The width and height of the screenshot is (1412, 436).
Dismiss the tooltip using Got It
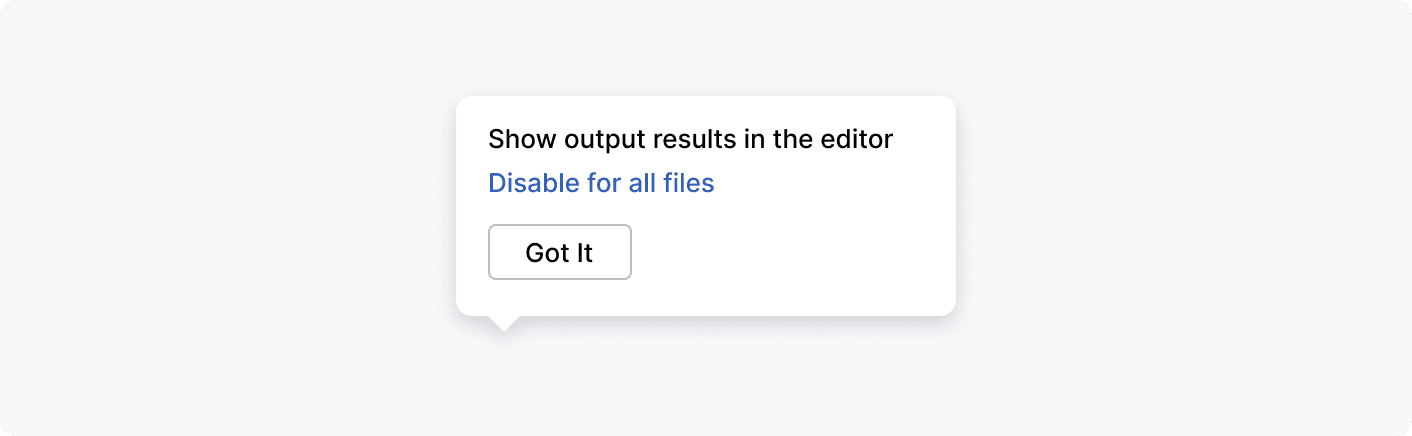(559, 253)
